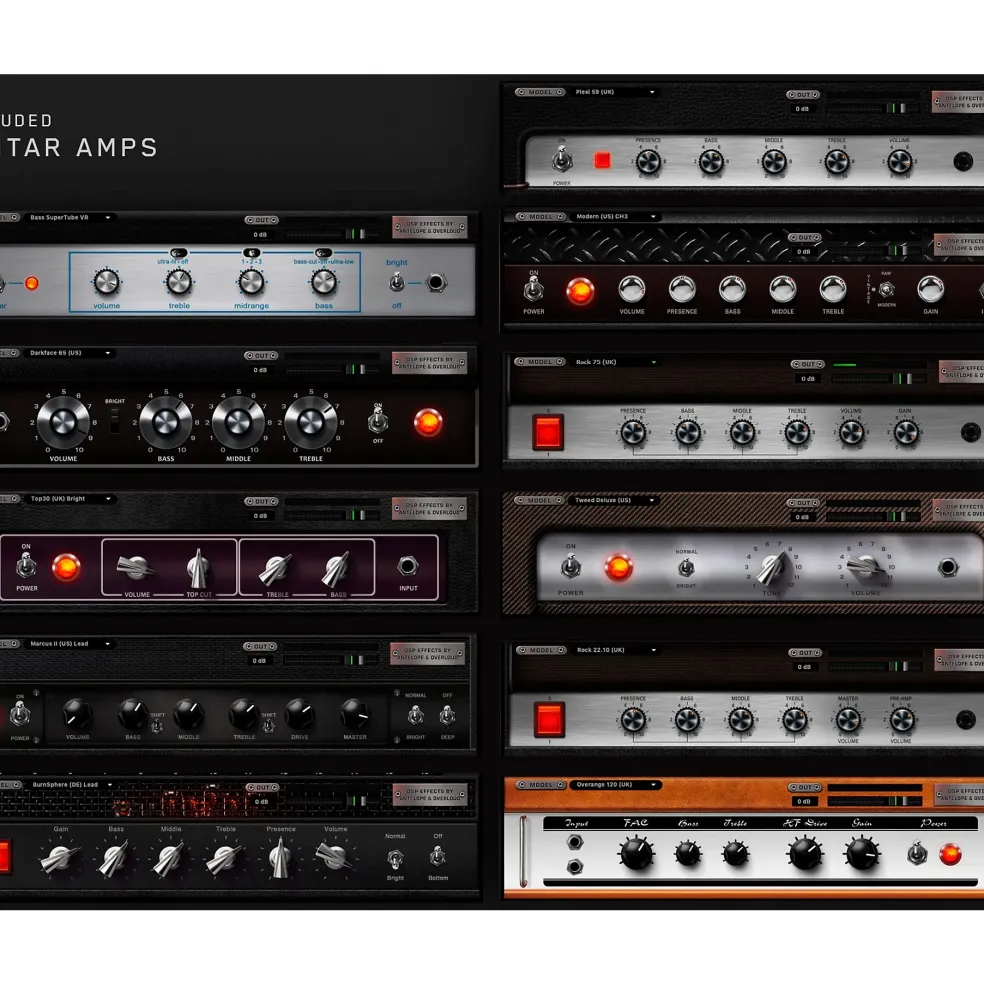Click the Rock 22.10 Master volume knob

pyautogui.click(x=848, y=720)
